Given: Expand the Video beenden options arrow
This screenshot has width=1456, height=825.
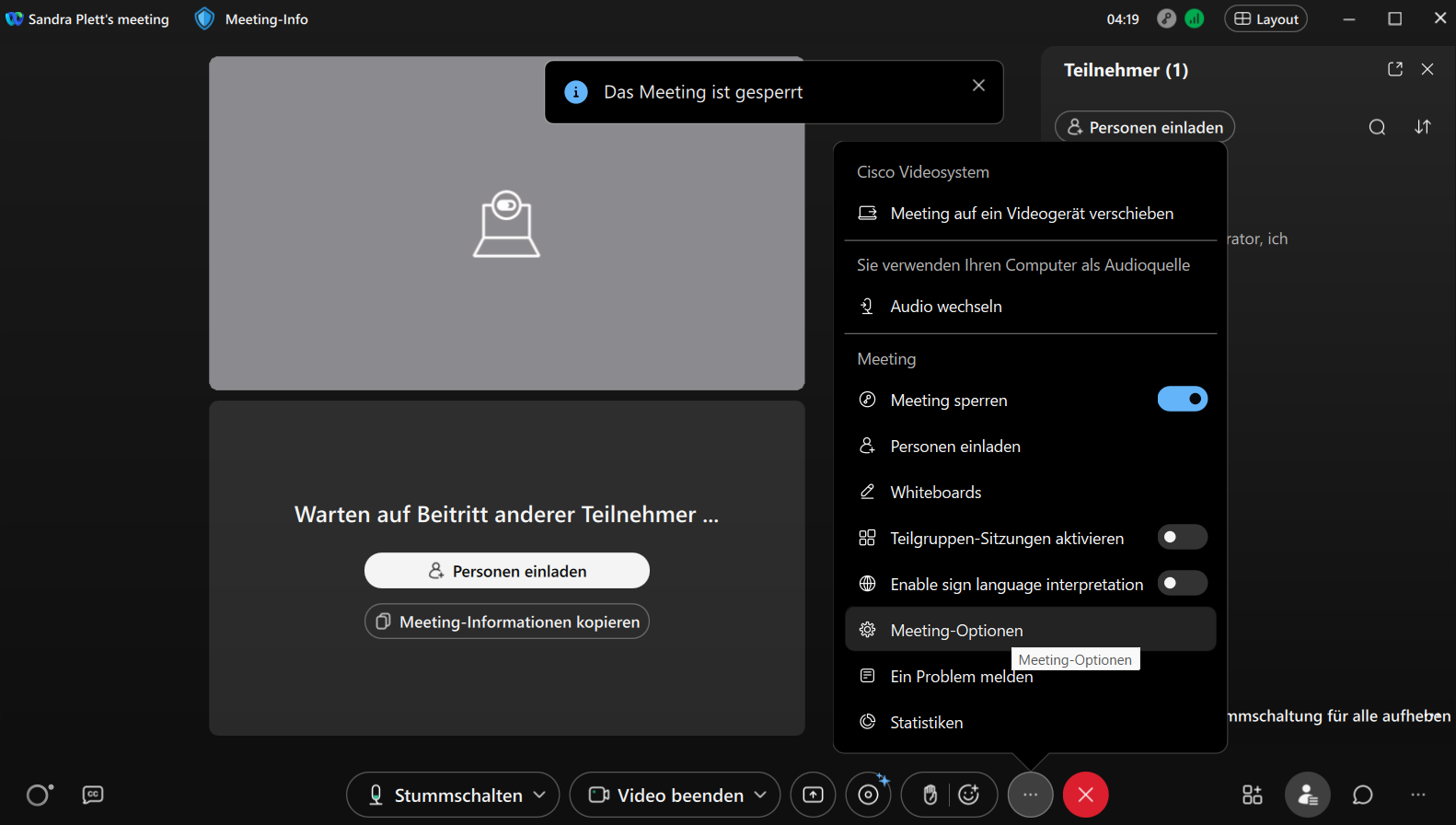Looking at the screenshot, I should (761, 795).
